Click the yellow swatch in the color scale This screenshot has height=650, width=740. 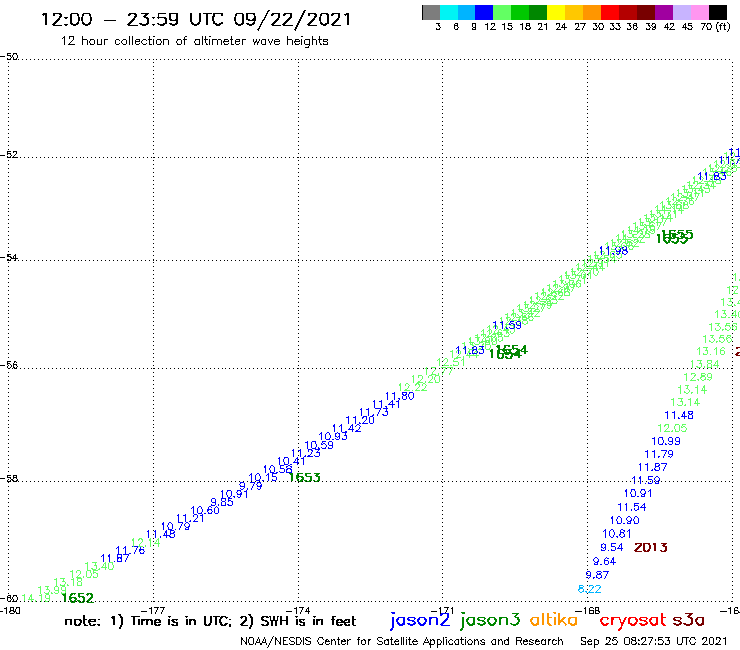[x=556, y=12]
